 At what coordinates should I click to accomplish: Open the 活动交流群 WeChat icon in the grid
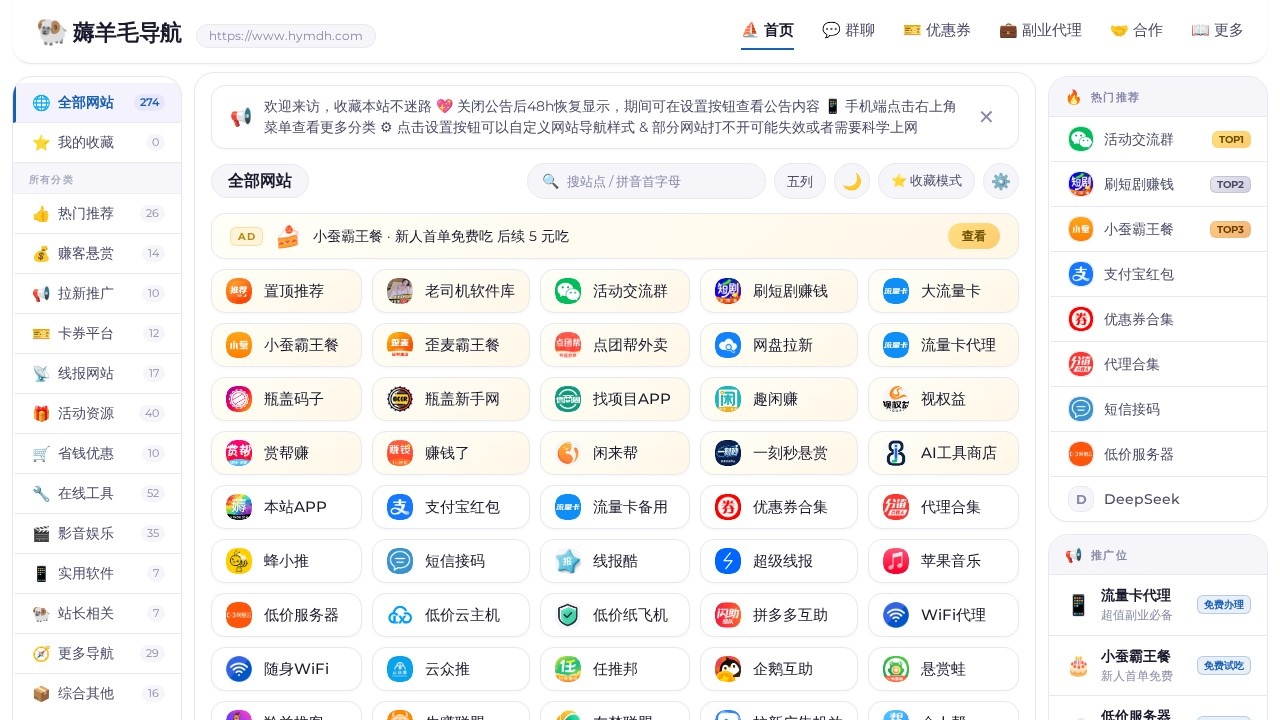(x=568, y=291)
